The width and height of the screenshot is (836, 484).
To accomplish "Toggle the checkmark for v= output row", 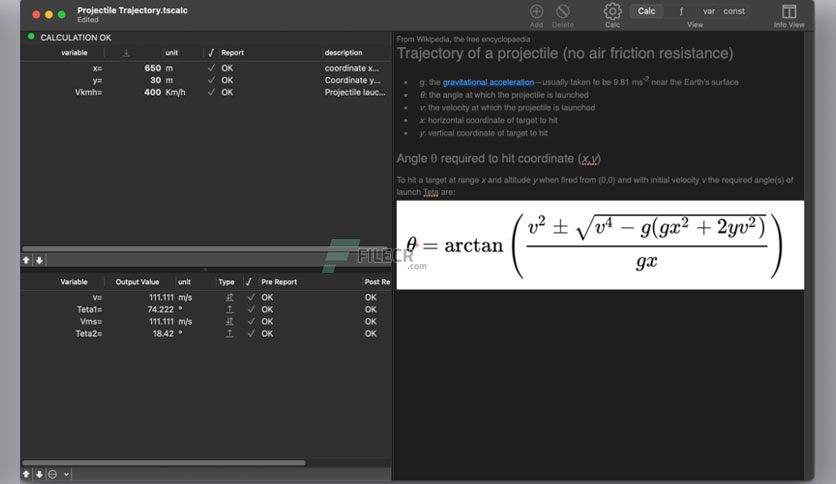I will 251,297.
